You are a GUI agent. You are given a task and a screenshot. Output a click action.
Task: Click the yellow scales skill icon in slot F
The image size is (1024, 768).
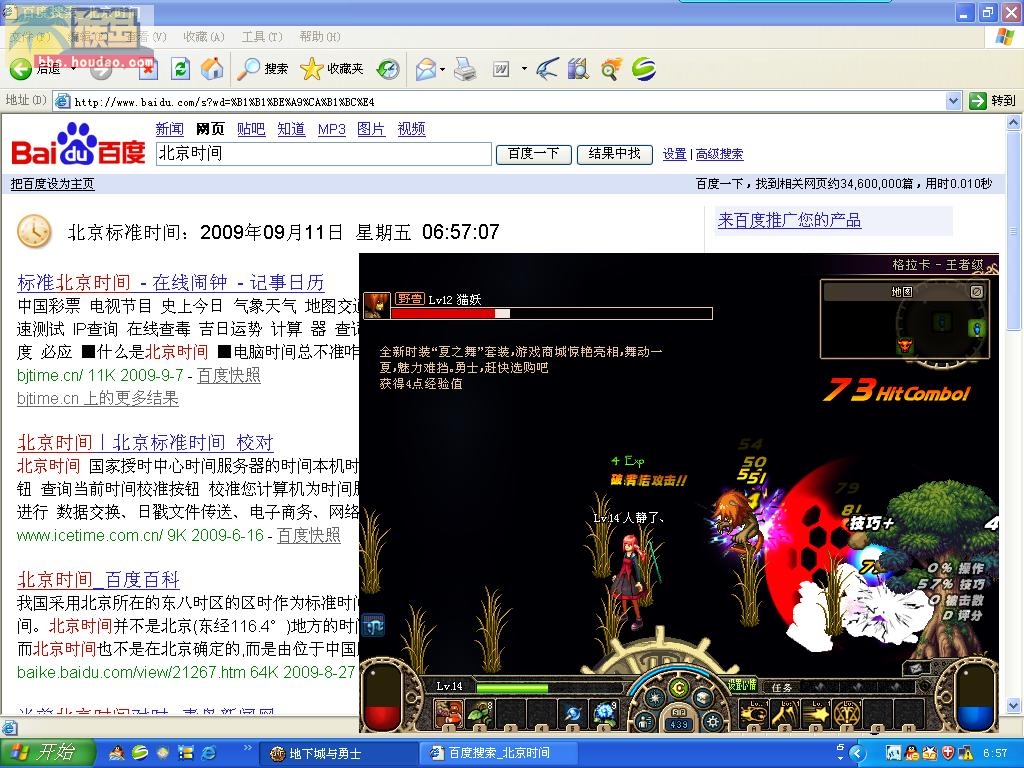[x=848, y=714]
